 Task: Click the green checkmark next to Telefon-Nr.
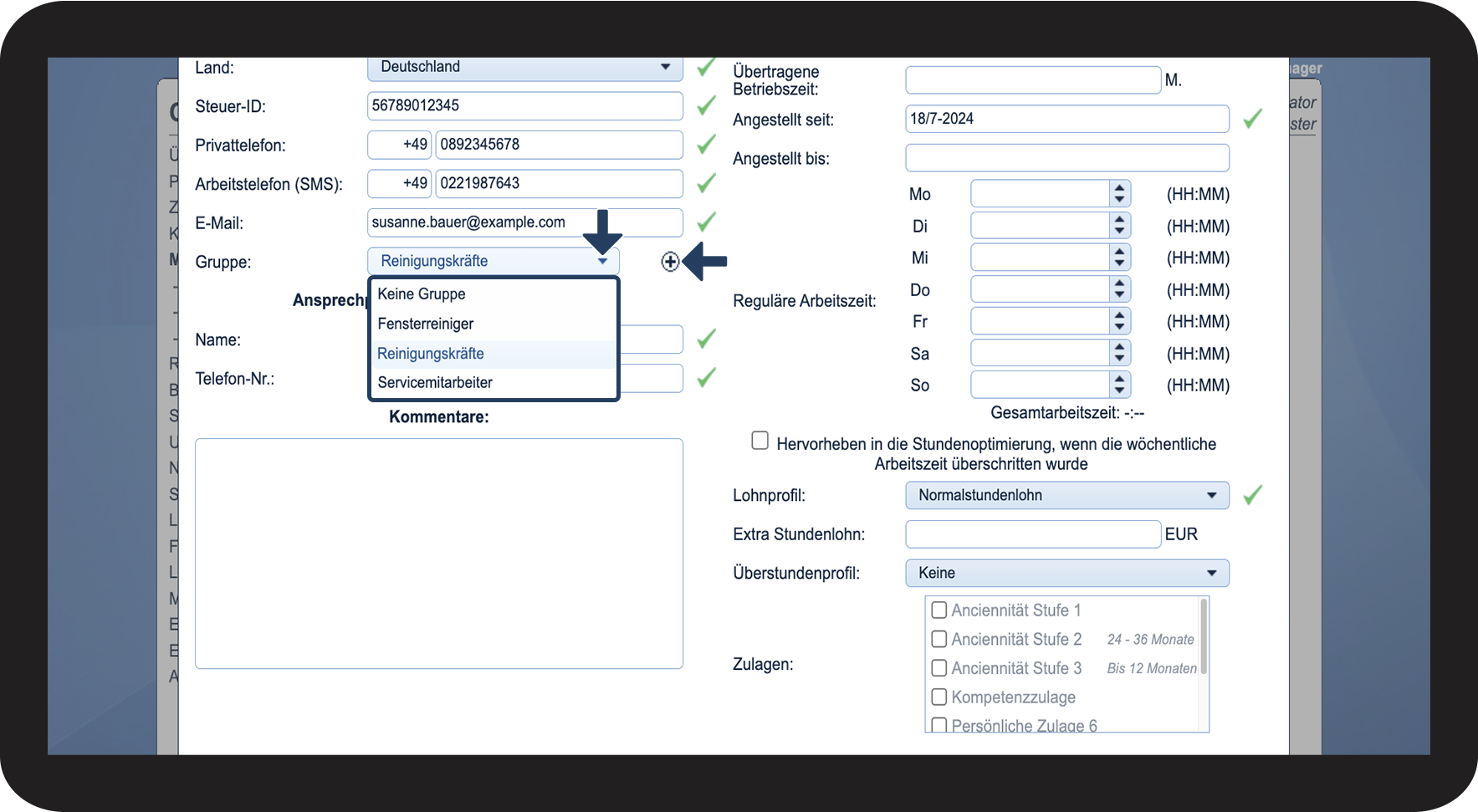(x=707, y=377)
